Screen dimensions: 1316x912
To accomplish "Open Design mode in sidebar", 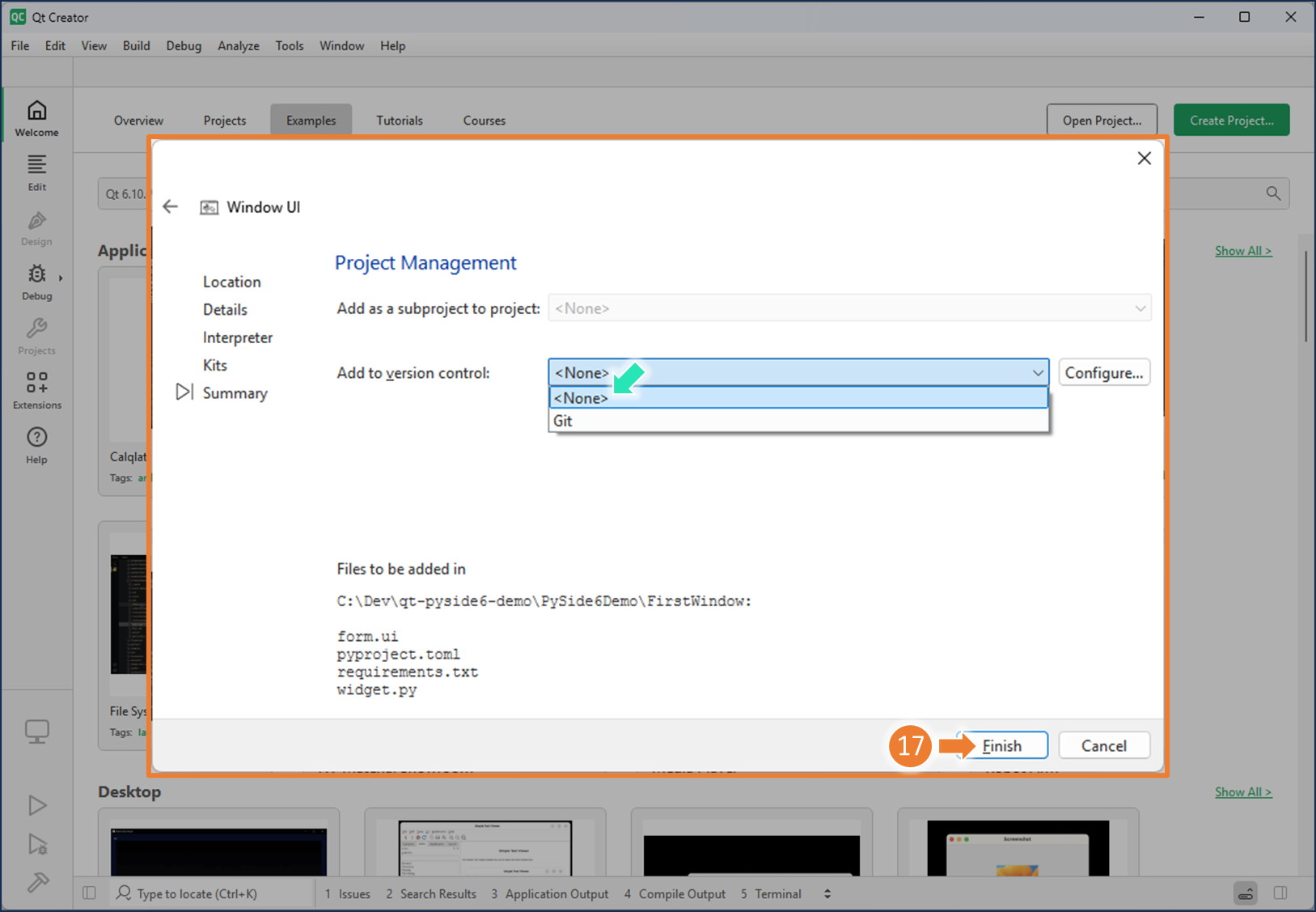I will point(37,228).
